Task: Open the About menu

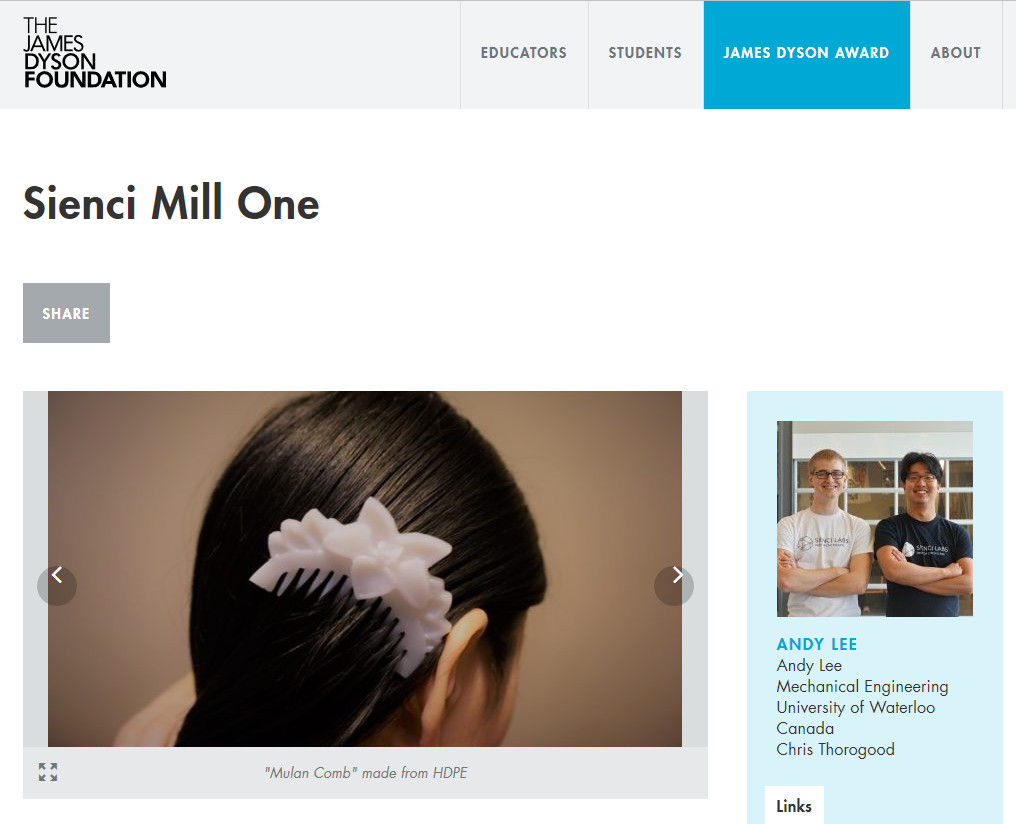Action: tap(956, 54)
